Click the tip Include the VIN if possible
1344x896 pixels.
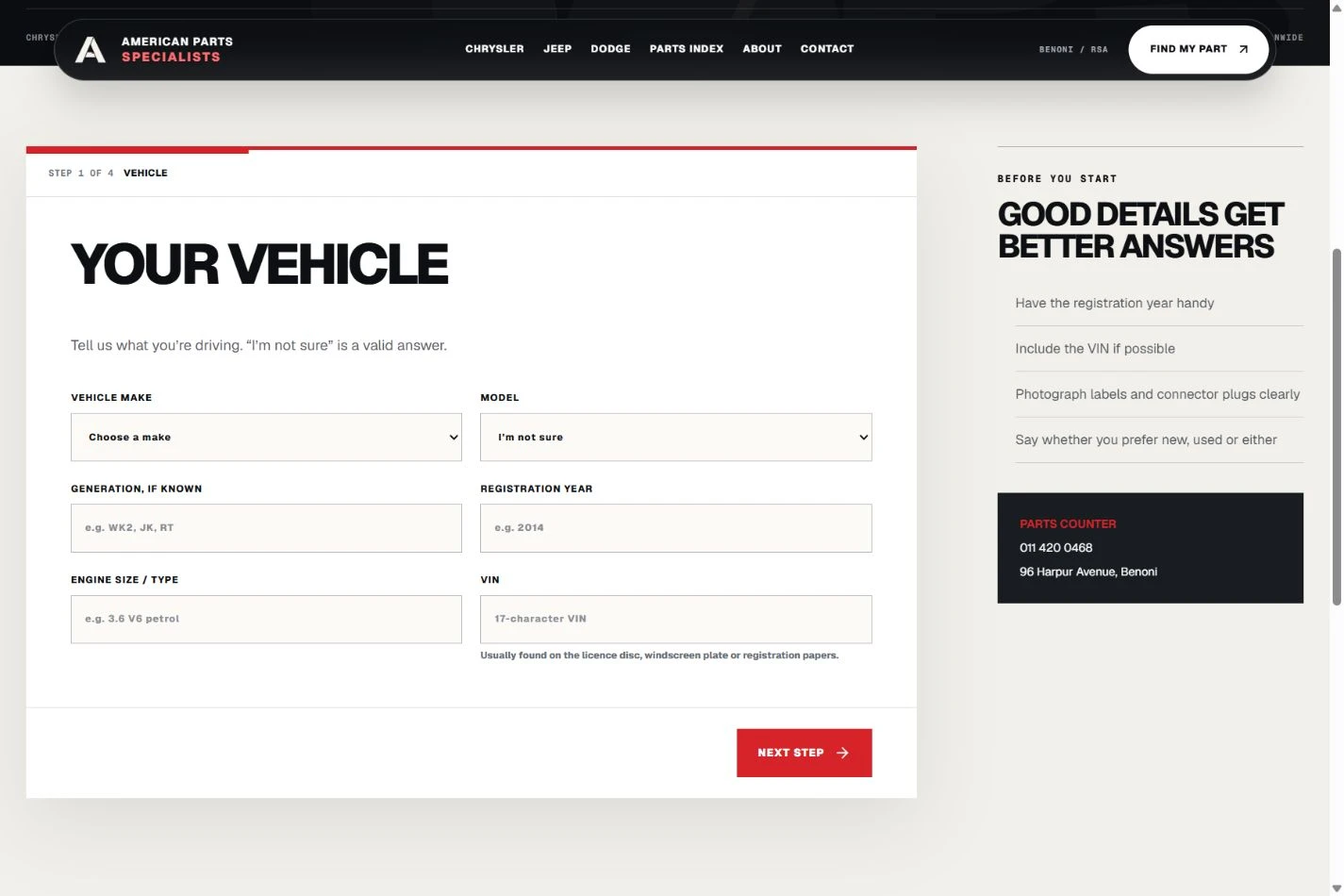(x=1095, y=349)
